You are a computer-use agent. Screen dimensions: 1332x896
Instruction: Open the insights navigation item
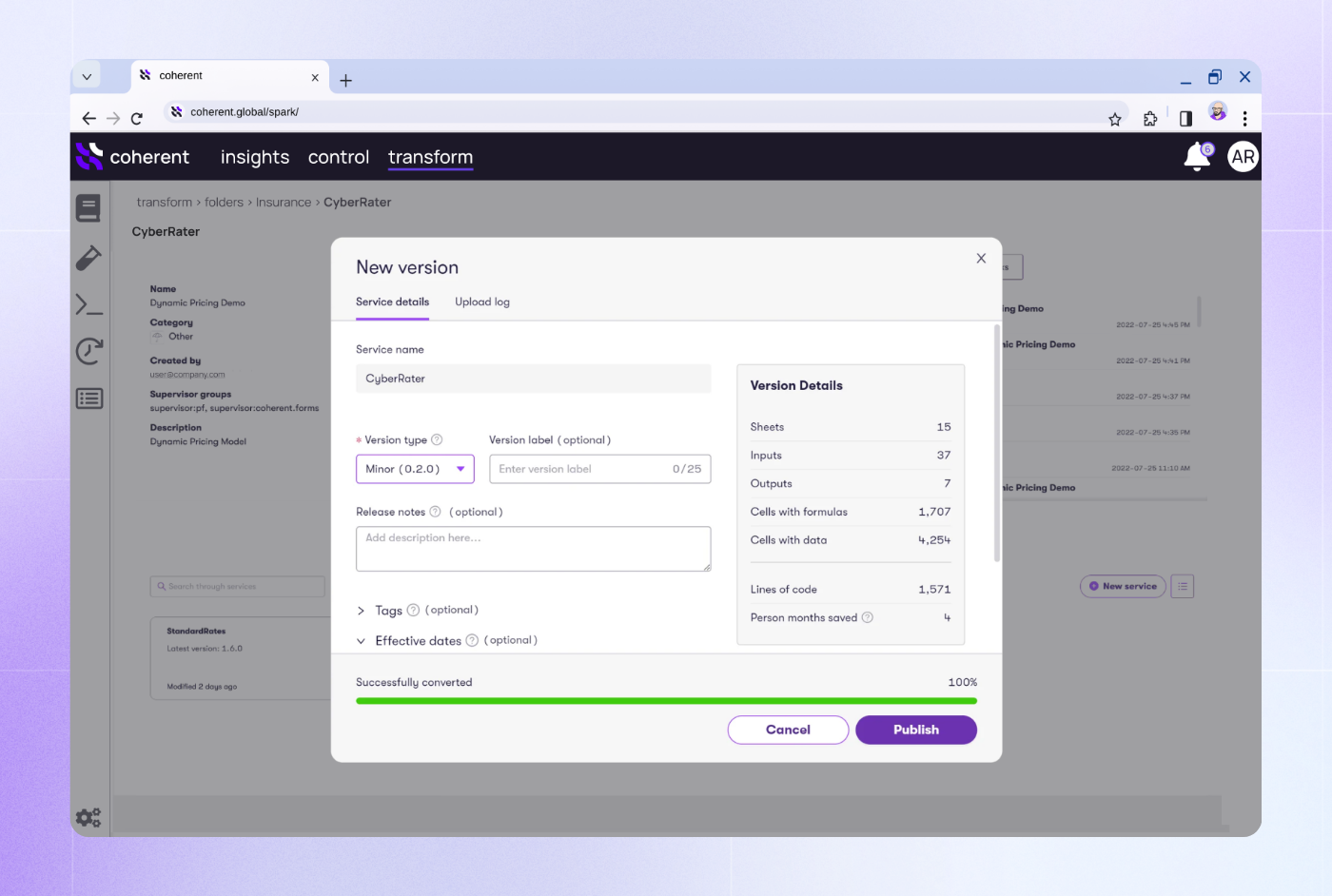(254, 157)
